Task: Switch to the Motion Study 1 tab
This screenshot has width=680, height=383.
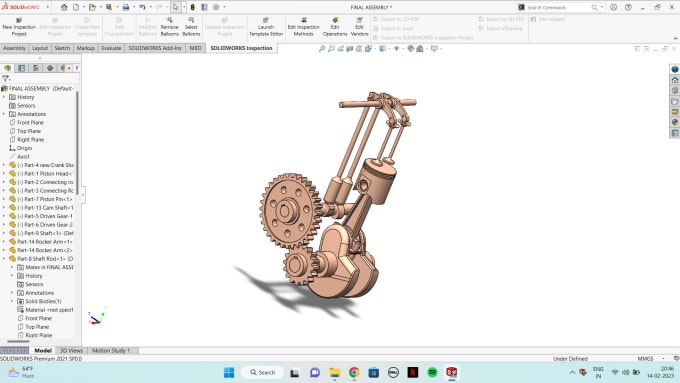Action: coord(111,350)
